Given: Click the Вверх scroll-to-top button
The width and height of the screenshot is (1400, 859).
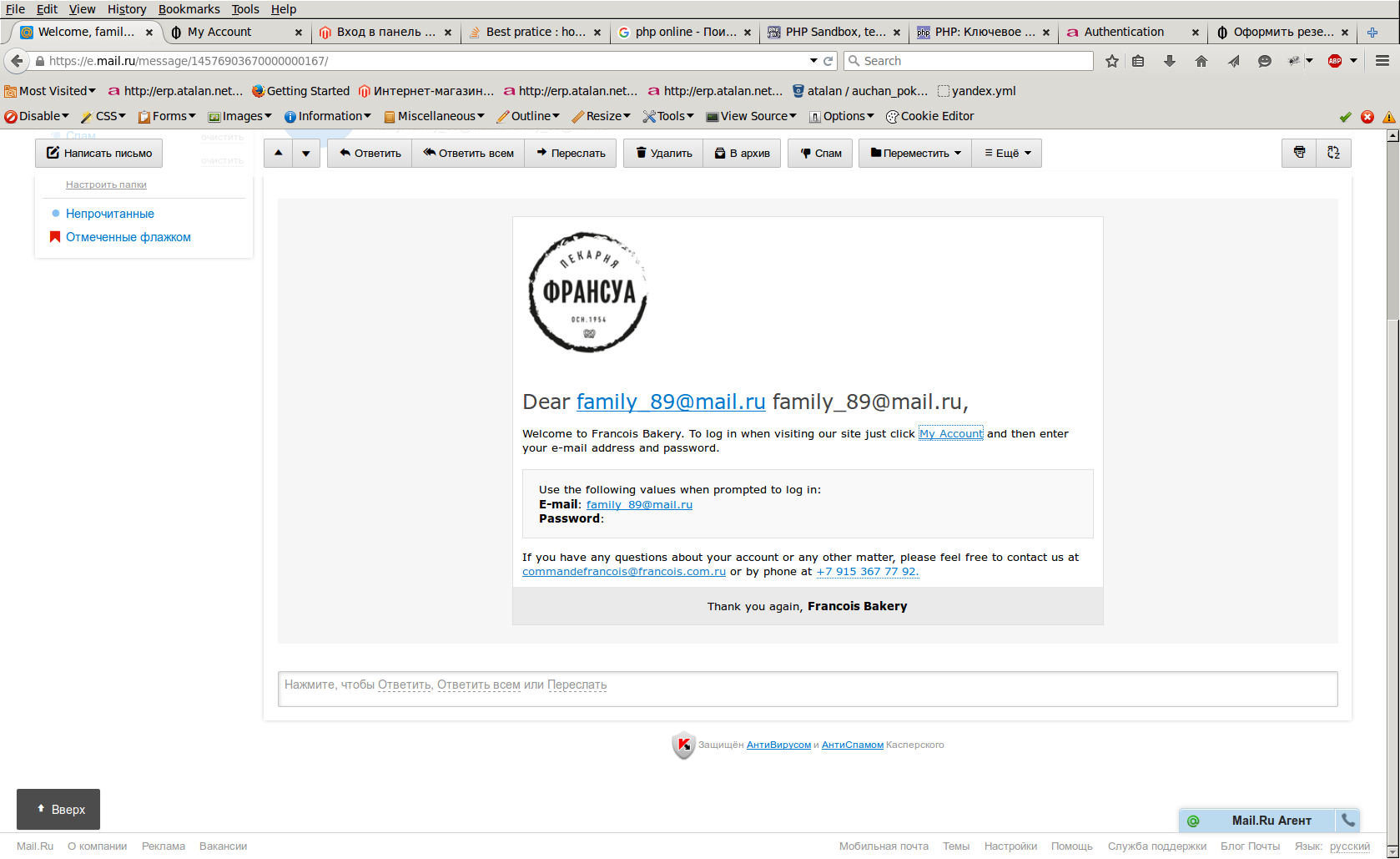Looking at the screenshot, I should point(58,809).
